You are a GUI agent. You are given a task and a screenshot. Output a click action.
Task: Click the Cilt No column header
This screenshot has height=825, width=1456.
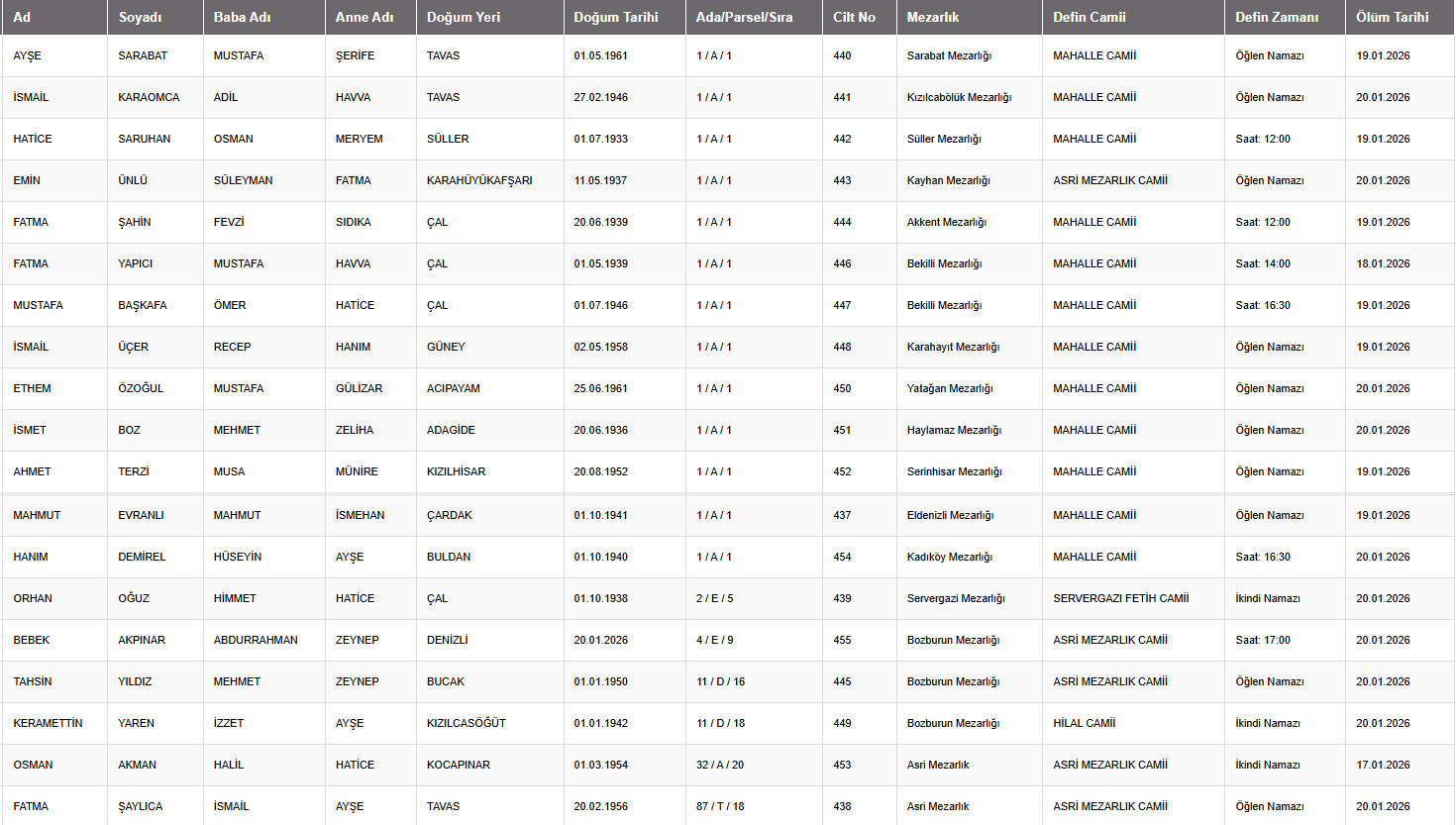click(854, 17)
